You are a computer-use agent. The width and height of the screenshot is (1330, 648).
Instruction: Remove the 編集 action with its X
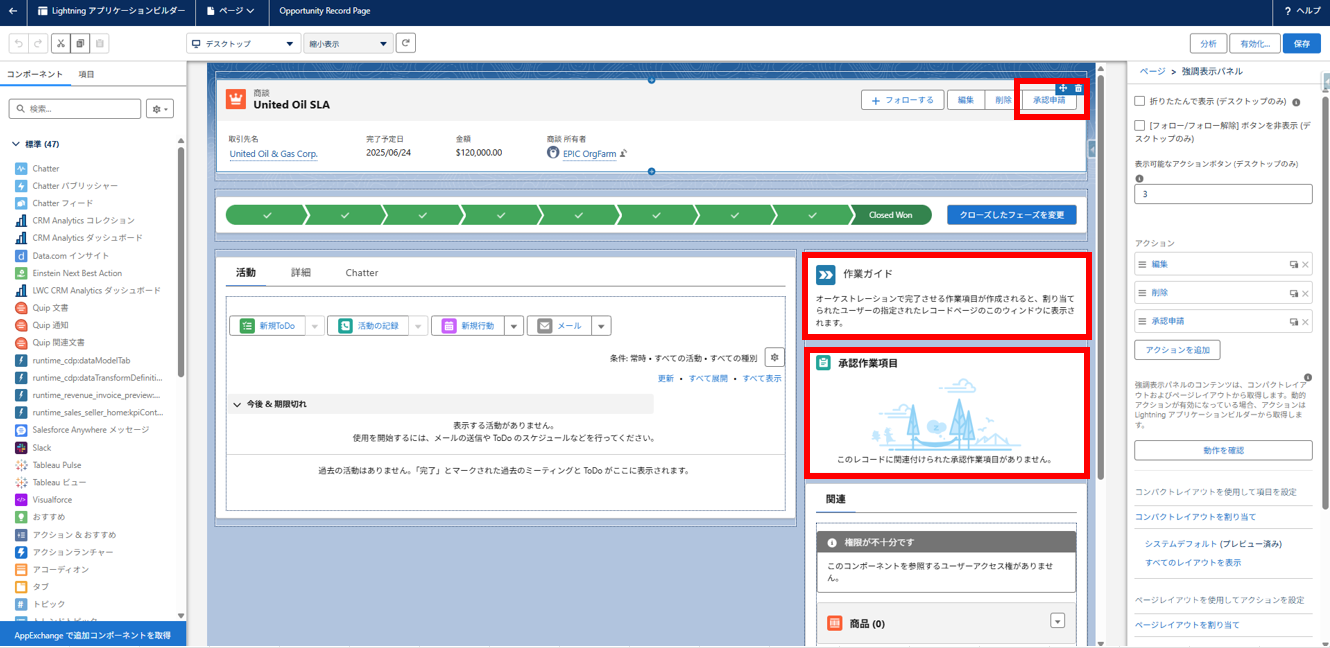point(1304,265)
